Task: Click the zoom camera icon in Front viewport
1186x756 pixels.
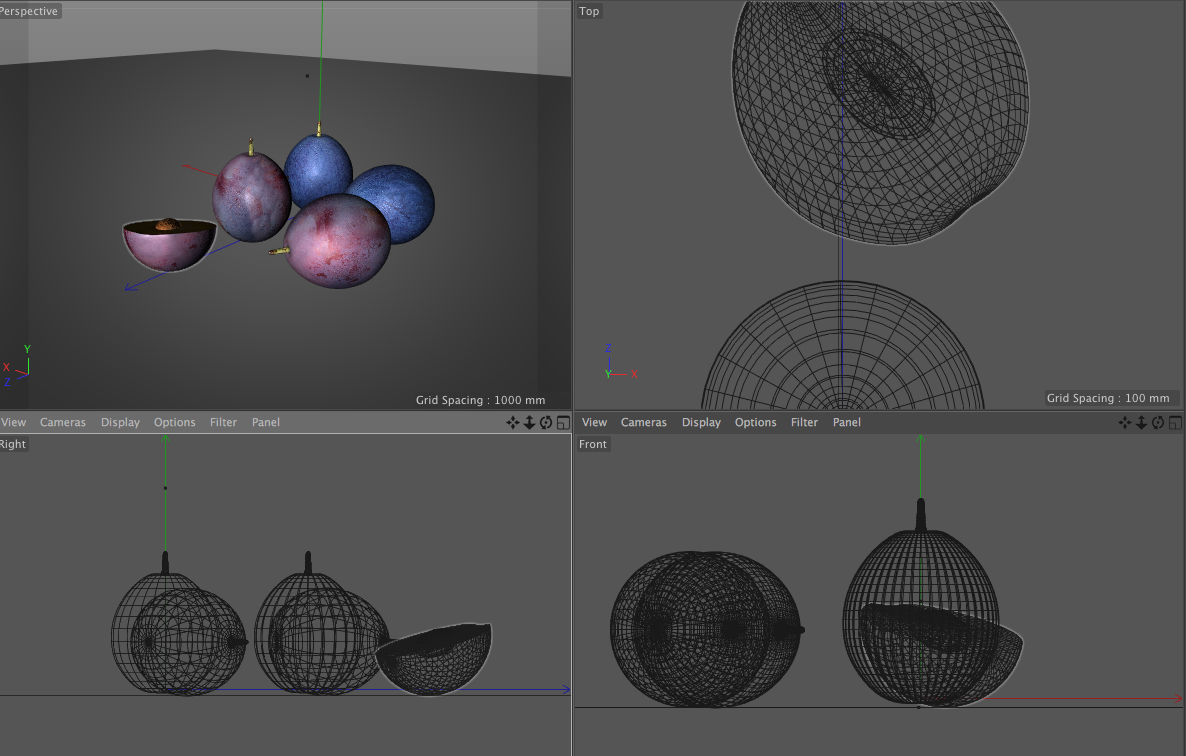Action: tap(1142, 423)
